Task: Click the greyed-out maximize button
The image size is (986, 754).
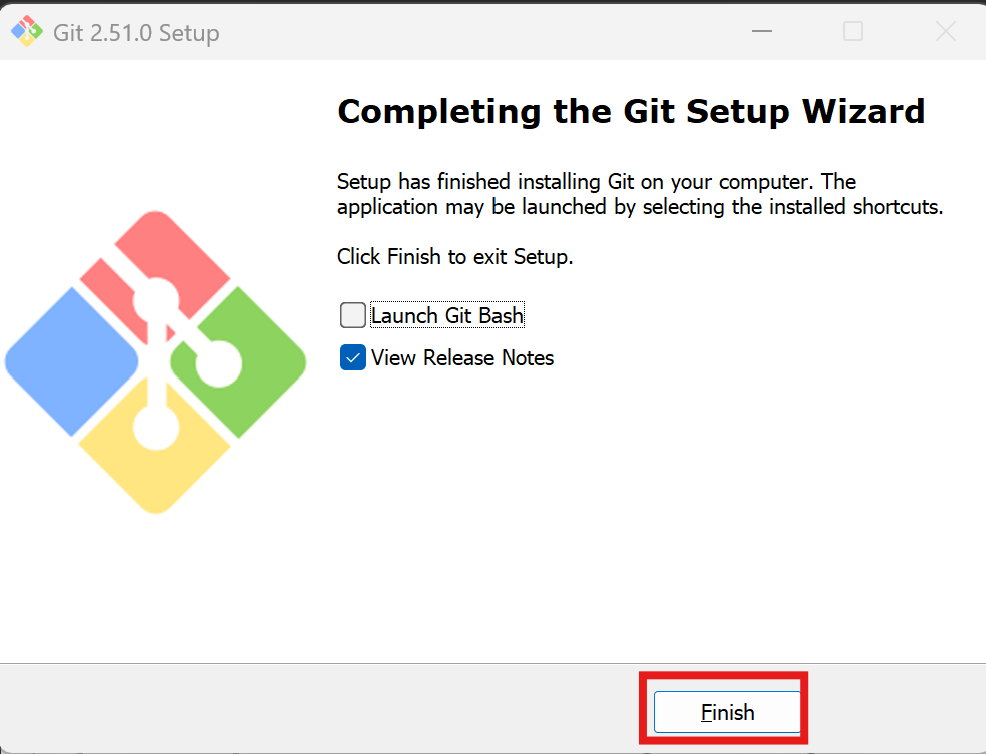Action: [853, 31]
